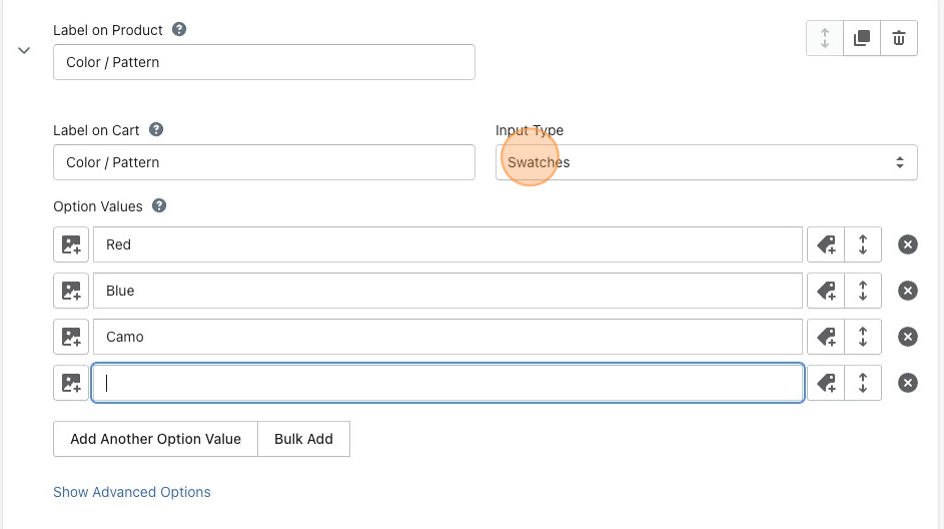This screenshot has width=944, height=529.
Task: Show help for Option Values
Action: (x=159, y=206)
